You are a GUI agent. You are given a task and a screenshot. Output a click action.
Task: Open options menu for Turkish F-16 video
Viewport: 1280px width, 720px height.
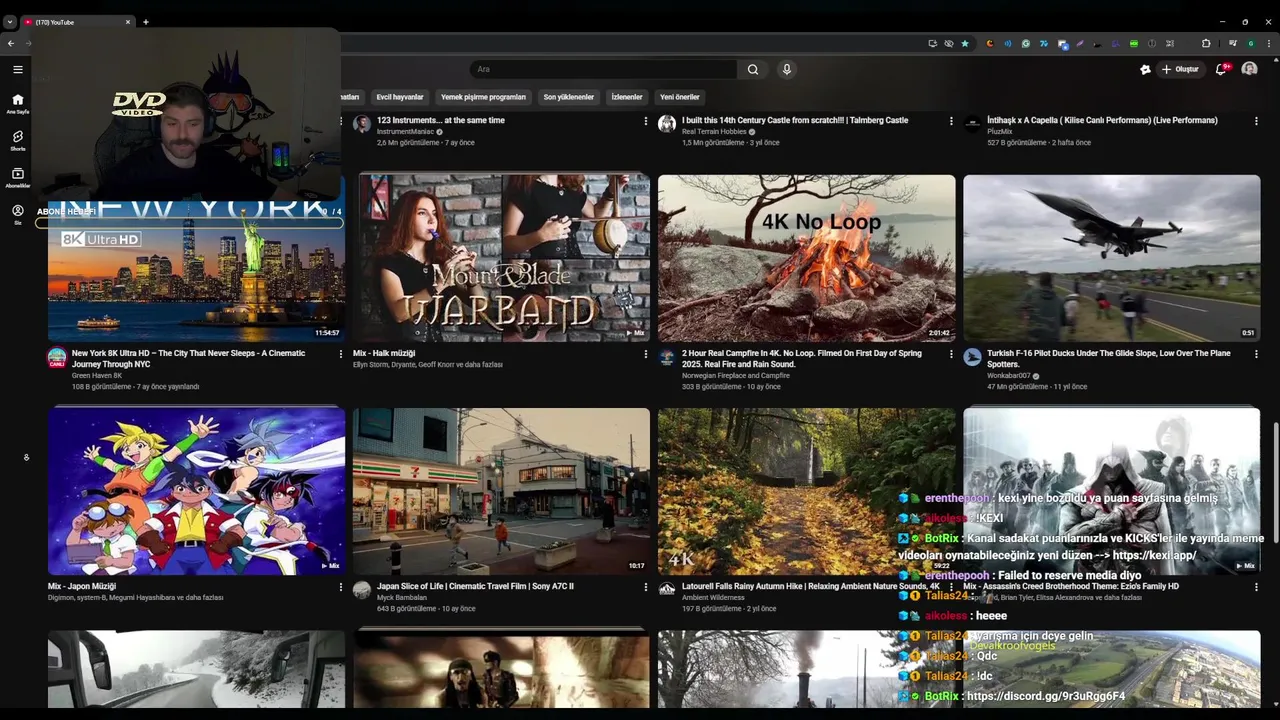tap(1256, 354)
